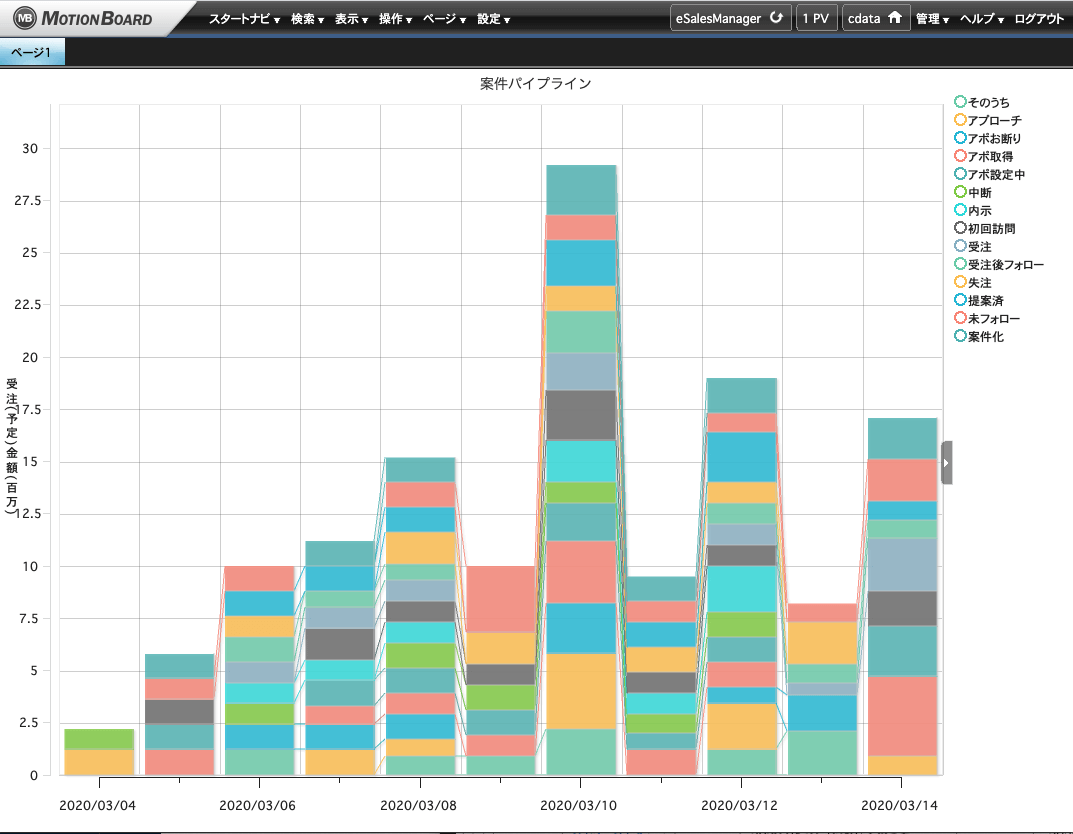Toggle the アポお断り legend series
Viewport: 1073px width, 834px height.
click(x=988, y=138)
